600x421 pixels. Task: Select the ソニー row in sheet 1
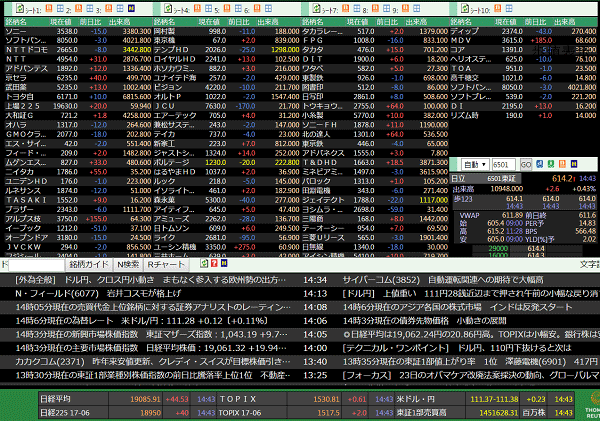(78, 31)
